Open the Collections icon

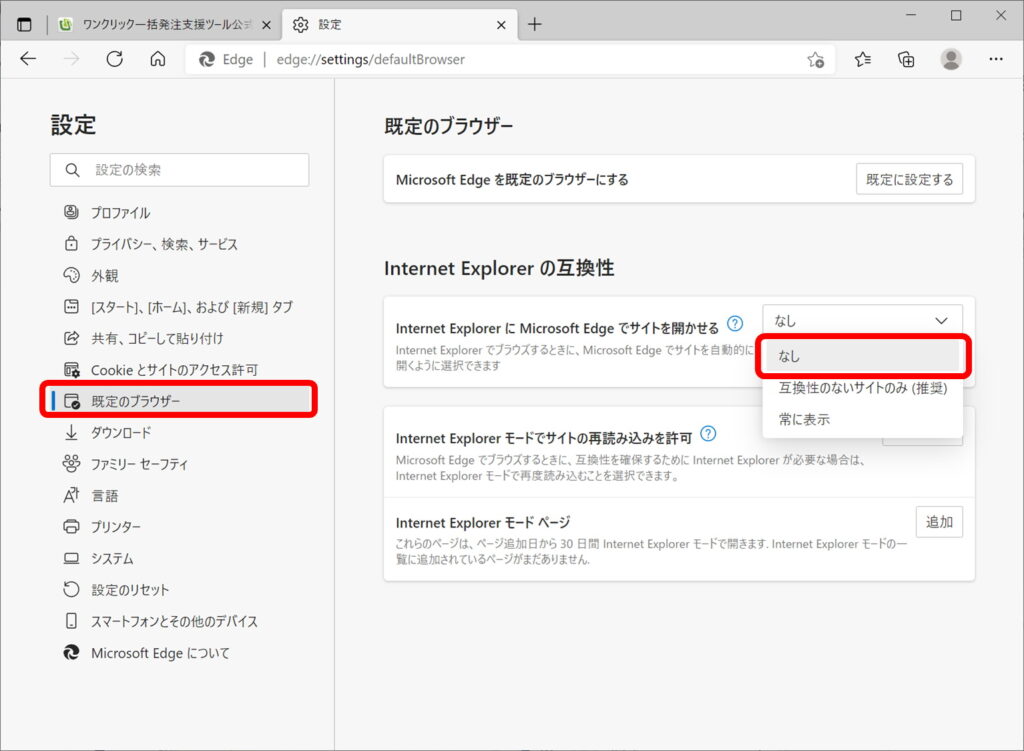point(906,60)
